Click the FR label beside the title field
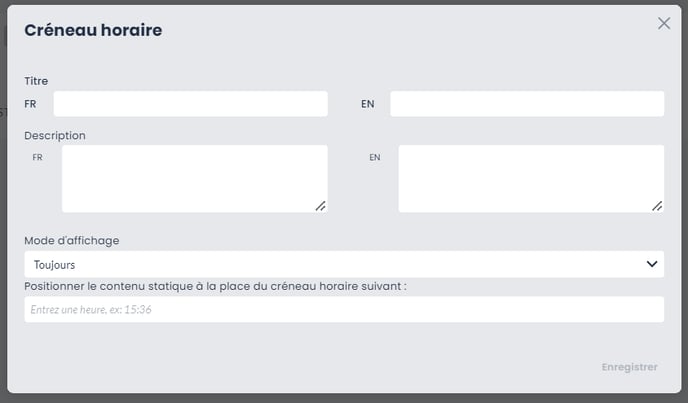 tap(30, 104)
